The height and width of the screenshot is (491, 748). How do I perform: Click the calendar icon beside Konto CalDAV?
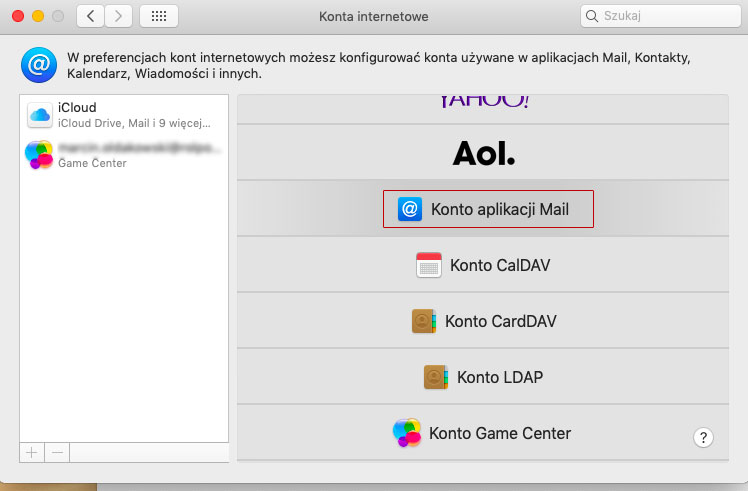(428, 265)
